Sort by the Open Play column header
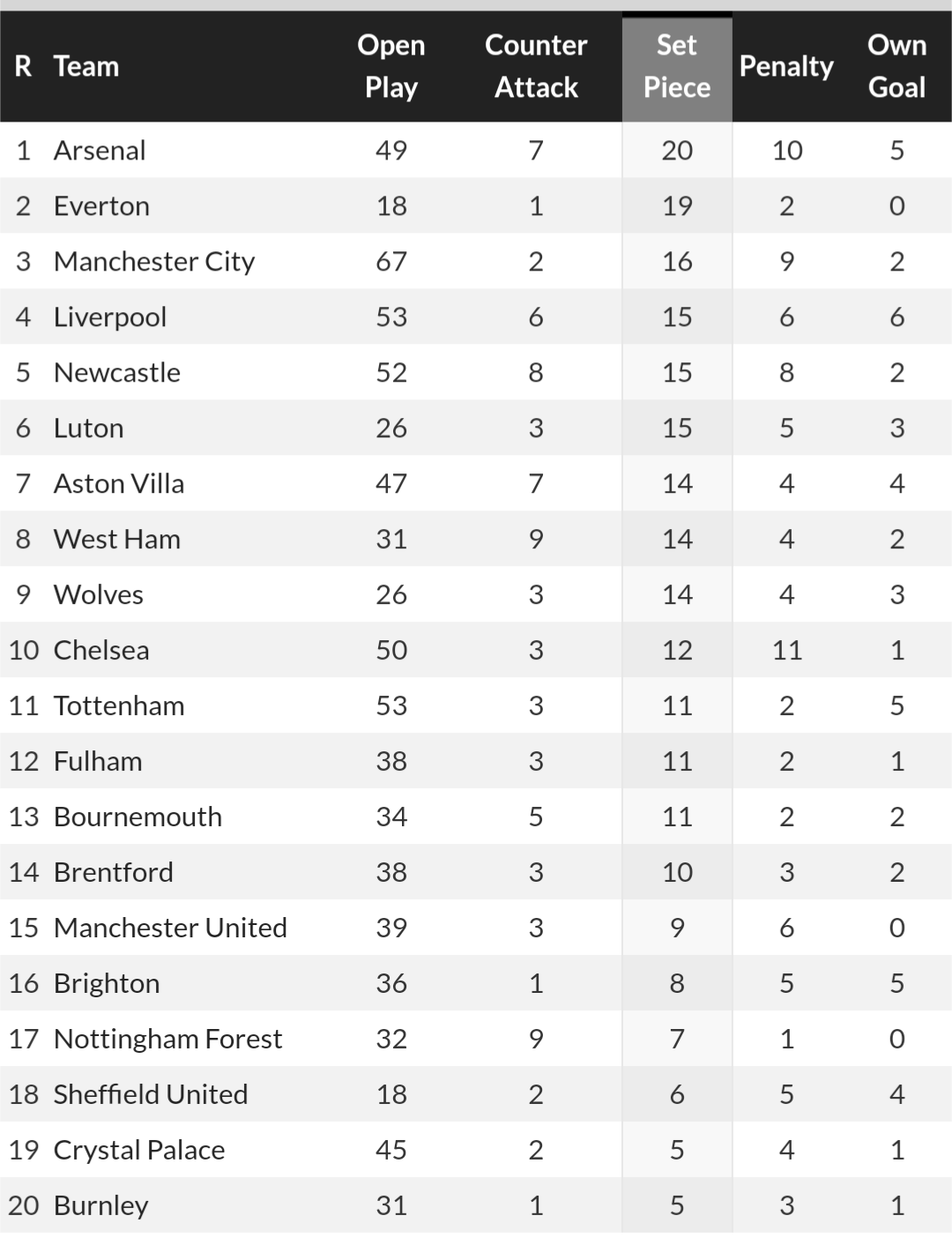952x1253 pixels. pos(391,66)
